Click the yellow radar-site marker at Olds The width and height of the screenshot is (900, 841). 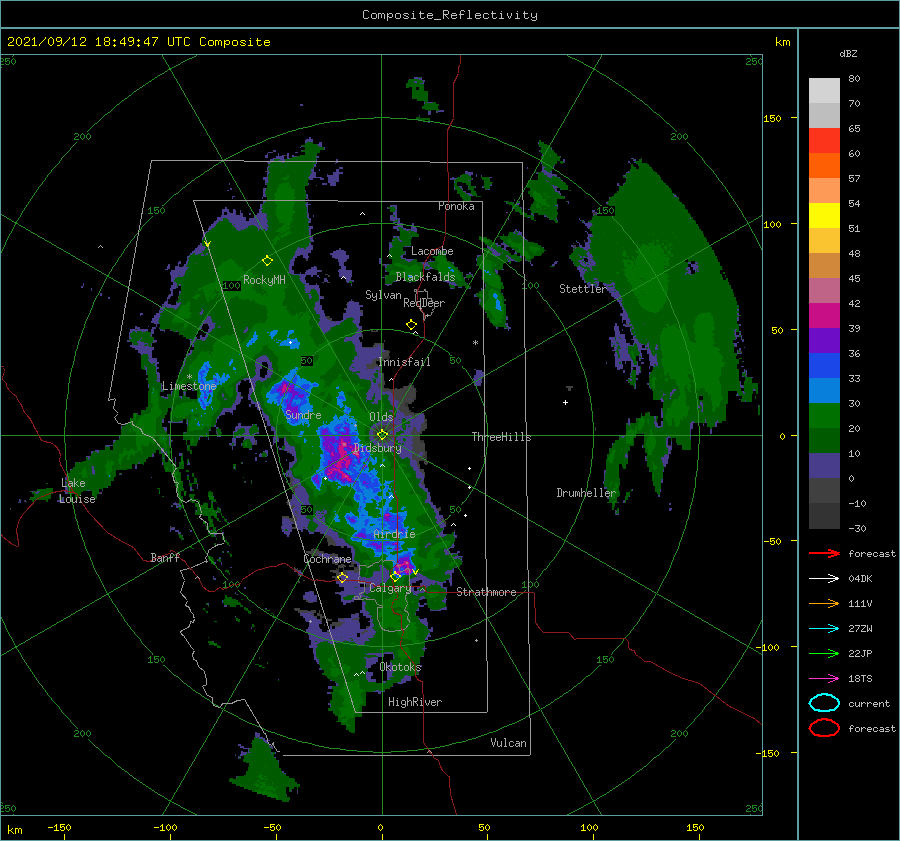(x=382, y=435)
